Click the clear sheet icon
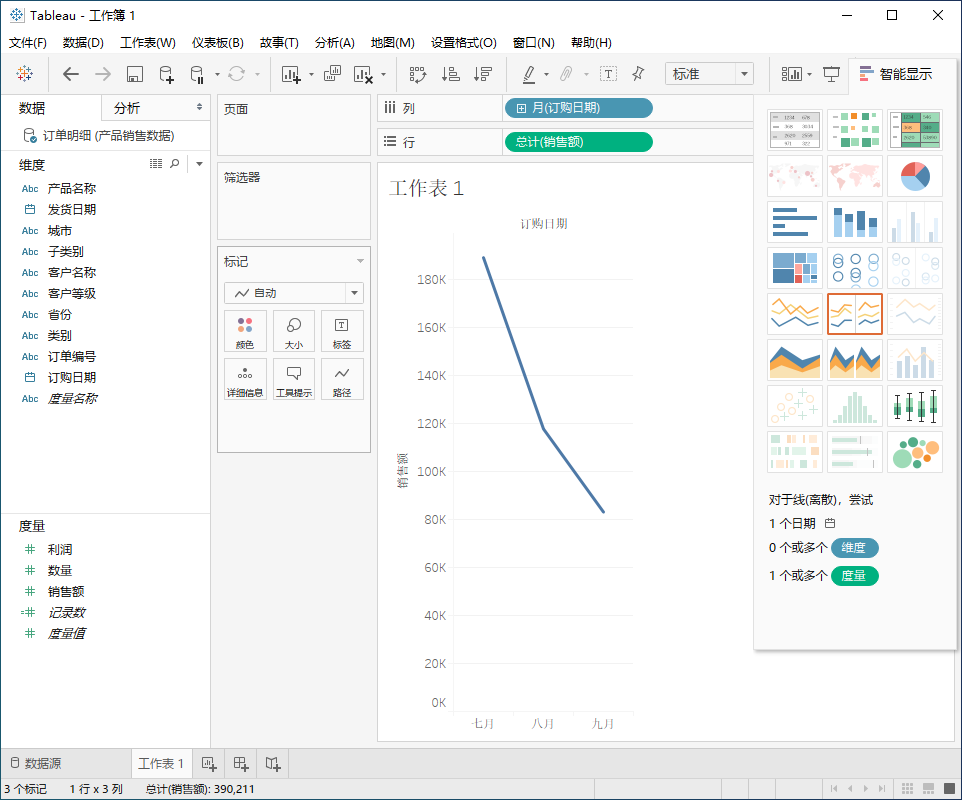Viewport: 962px width, 800px height. pyautogui.click(x=363, y=74)
